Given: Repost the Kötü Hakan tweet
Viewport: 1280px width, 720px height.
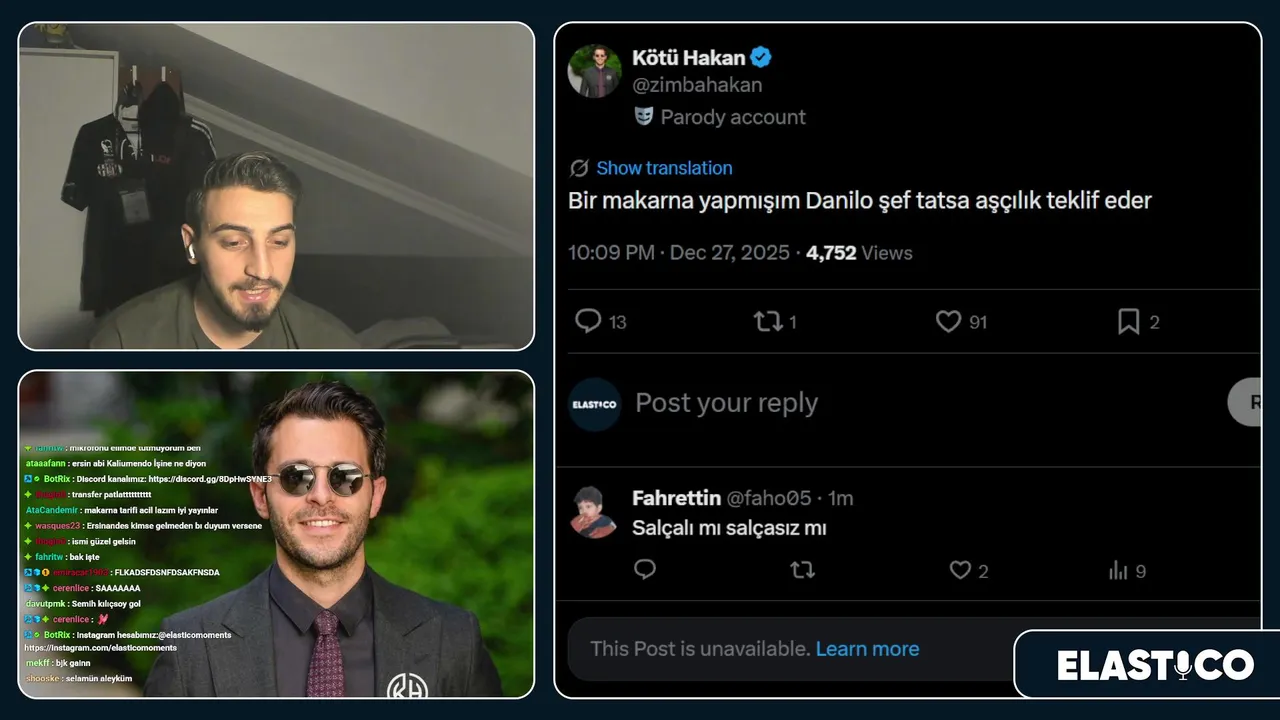Looking at the screenshot, I should pos(768,321).
